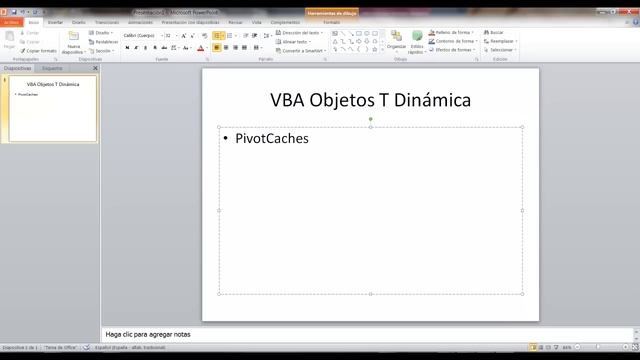Toggle bullet list button

pyautogui.click(x=217, y=36)
